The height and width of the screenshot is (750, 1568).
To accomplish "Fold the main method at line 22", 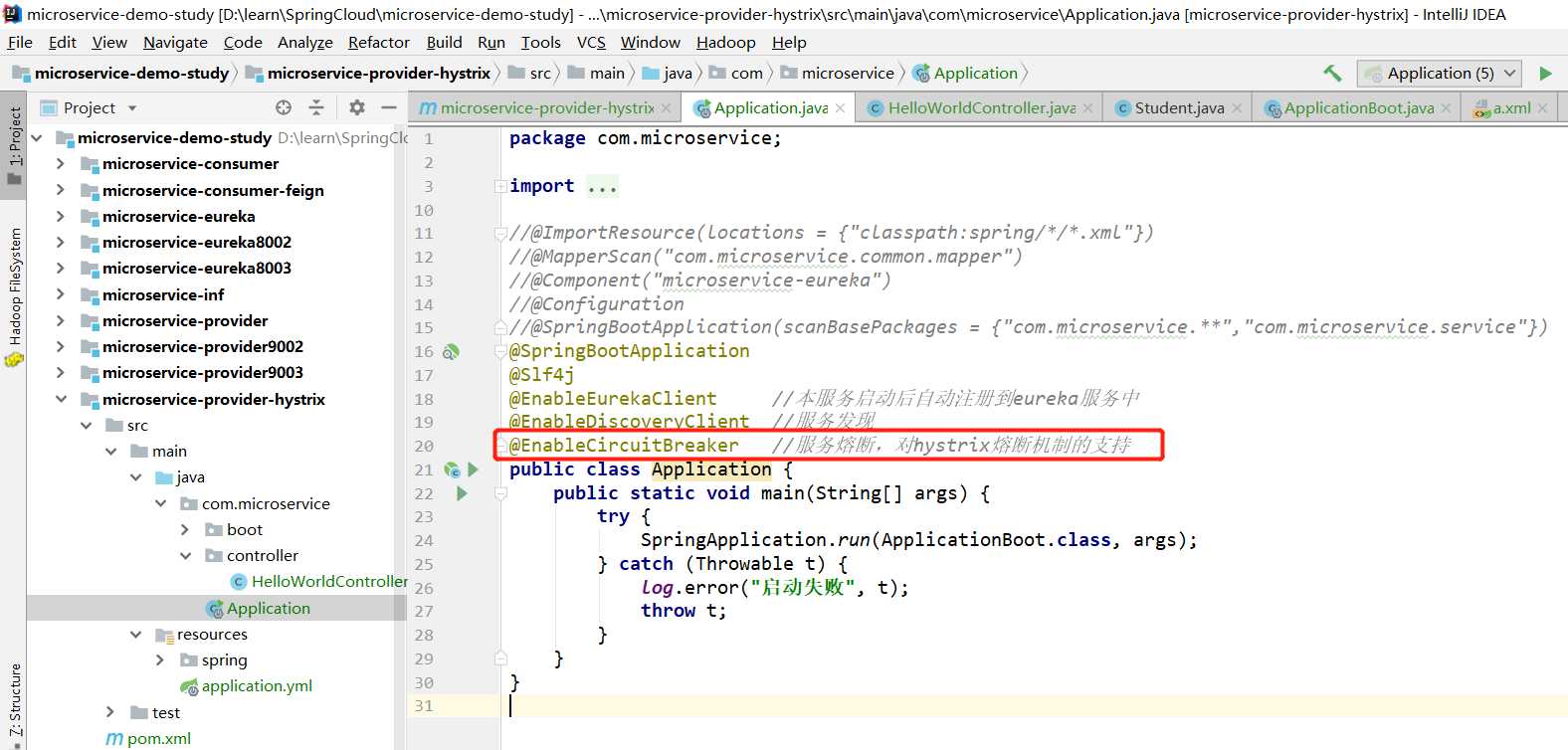I will [501, 493].
